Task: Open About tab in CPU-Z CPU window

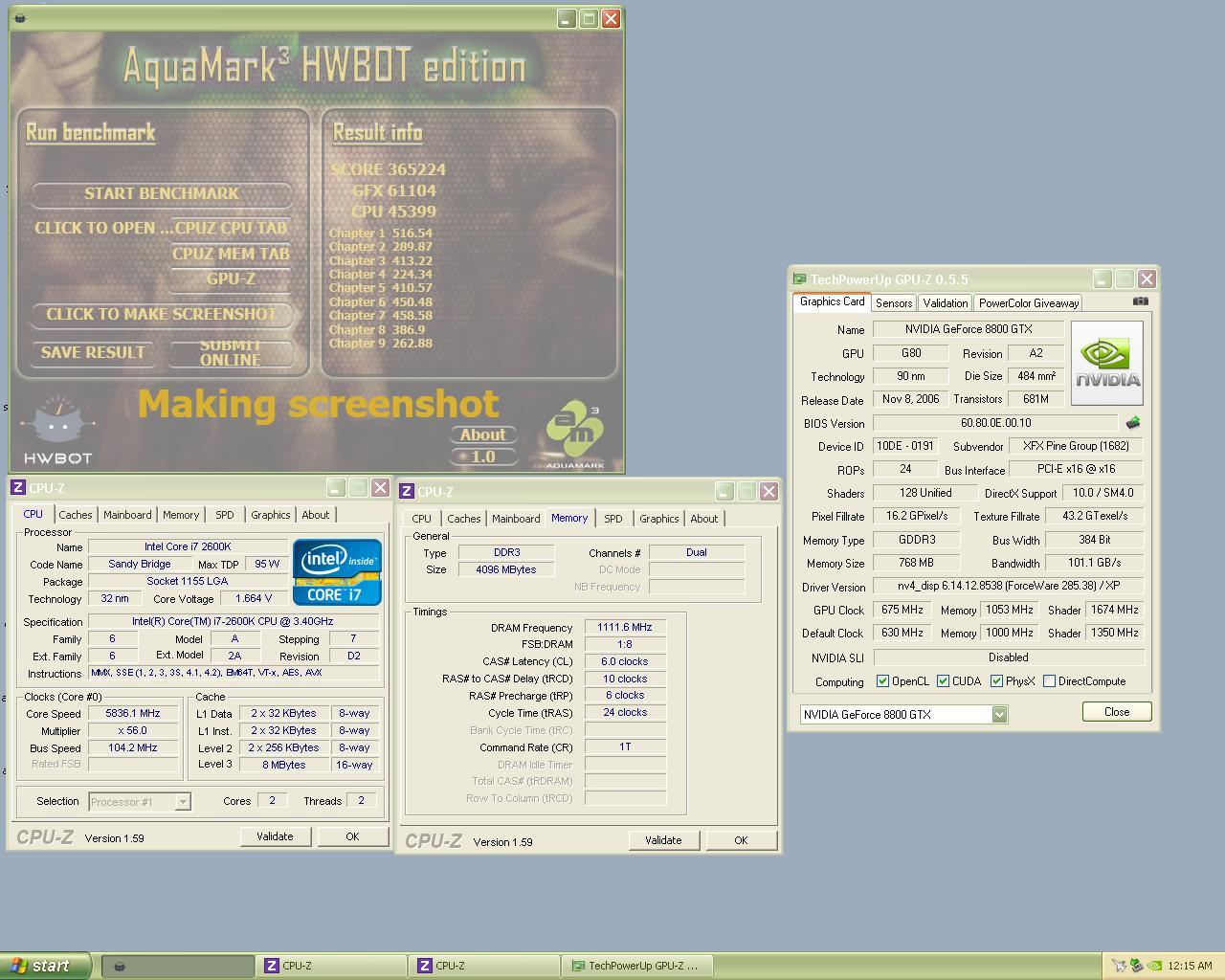Action: pos(316,515)
